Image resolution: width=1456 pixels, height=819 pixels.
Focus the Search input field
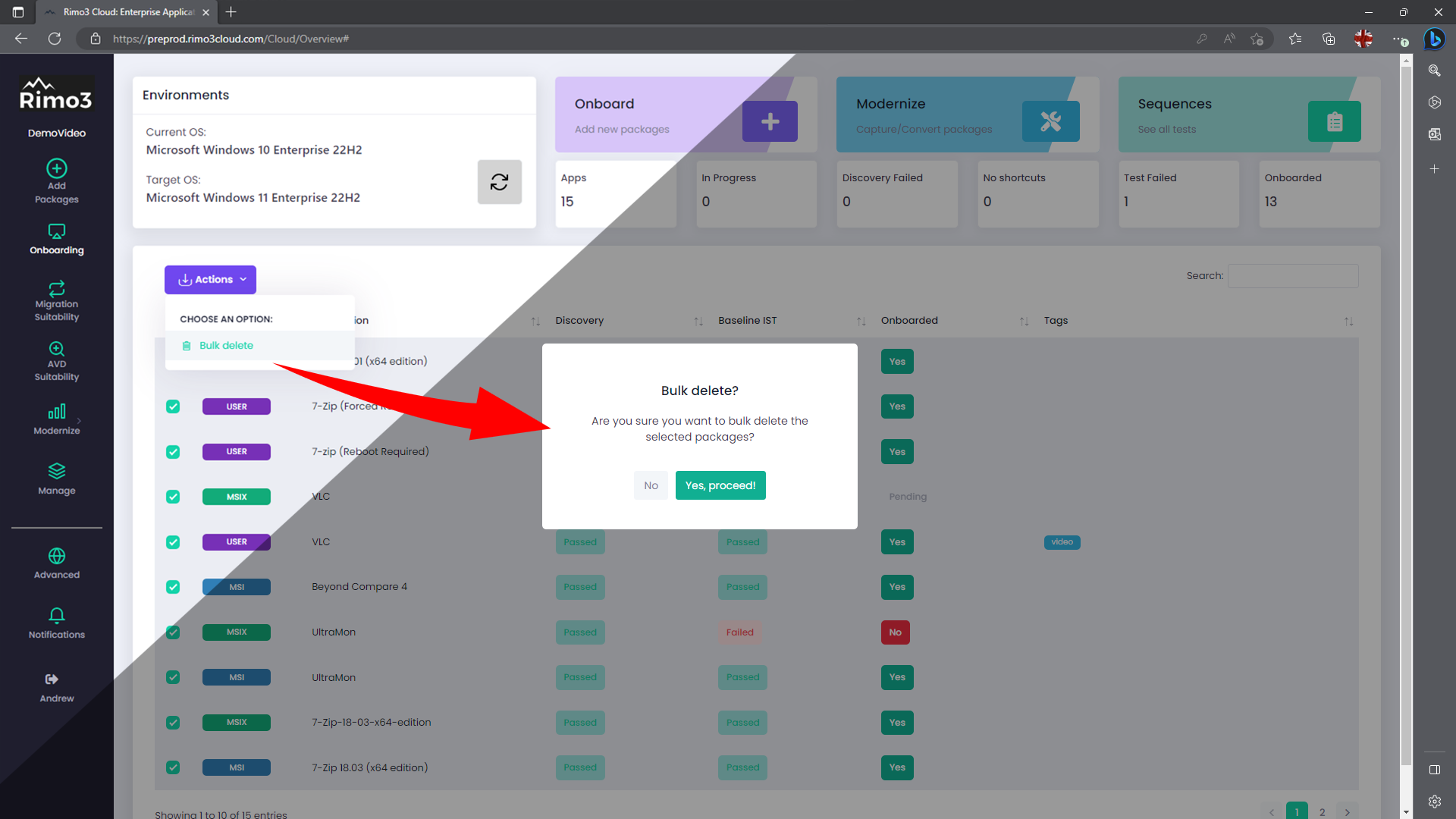point(1292,276)
